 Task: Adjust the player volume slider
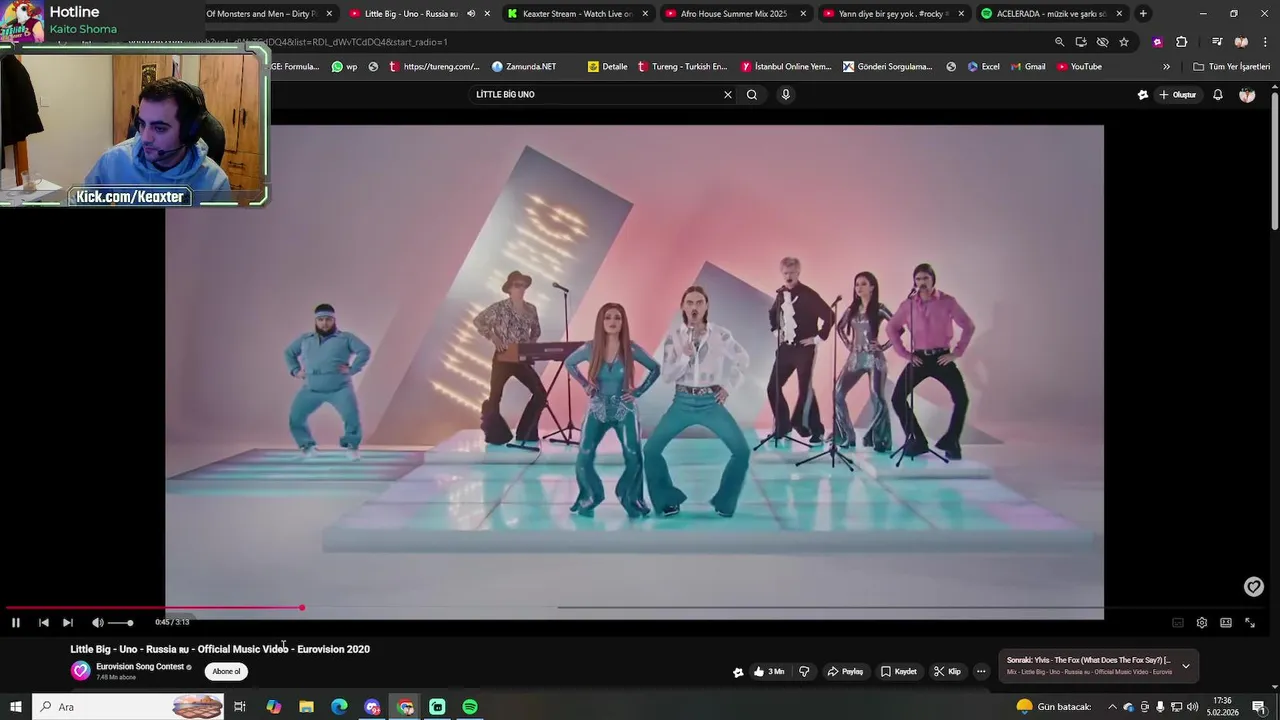(x=121, y=623)
